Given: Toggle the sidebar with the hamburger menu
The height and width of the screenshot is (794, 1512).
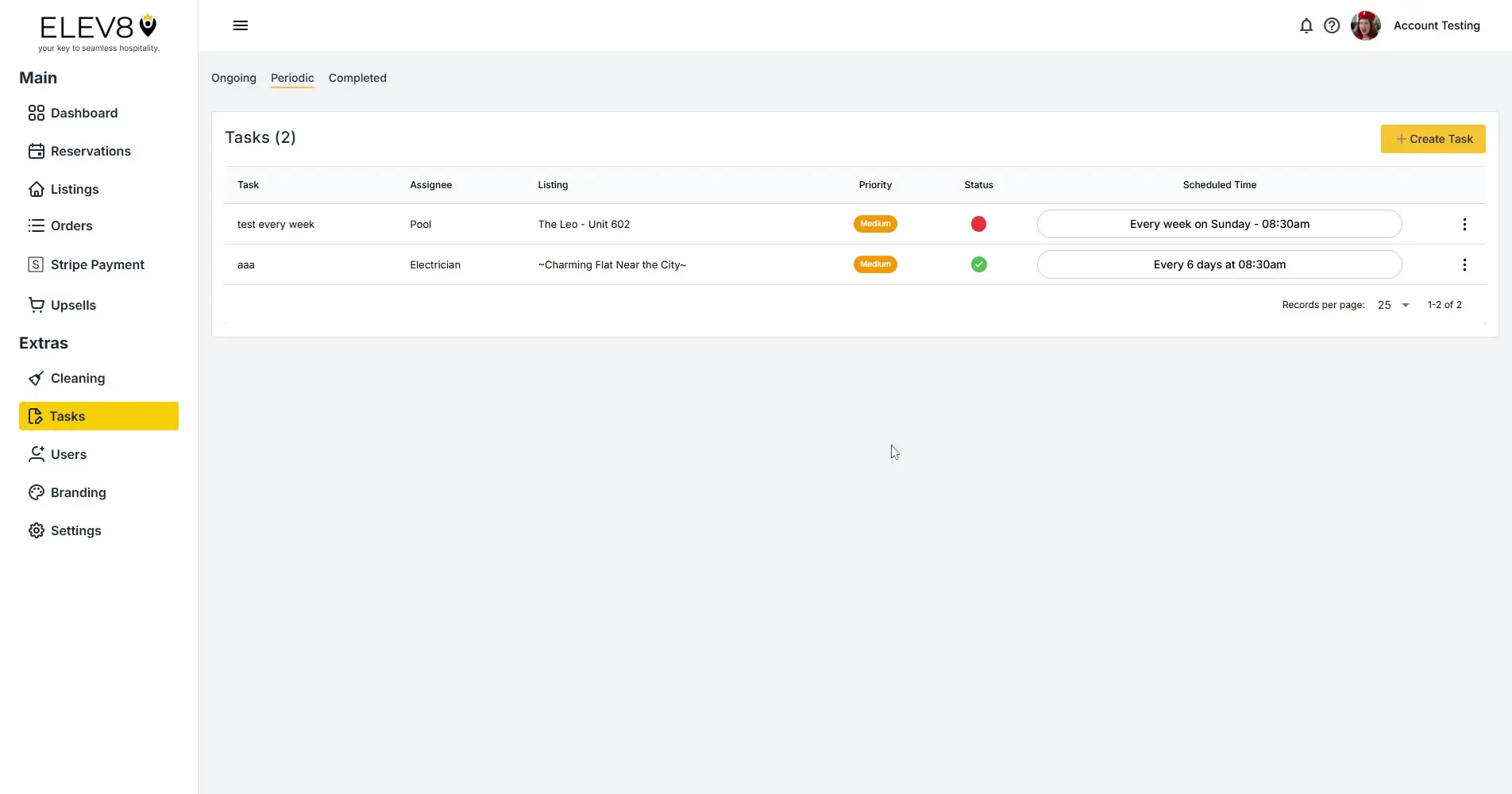Looking at the screenshot, I should pos(240,25).
